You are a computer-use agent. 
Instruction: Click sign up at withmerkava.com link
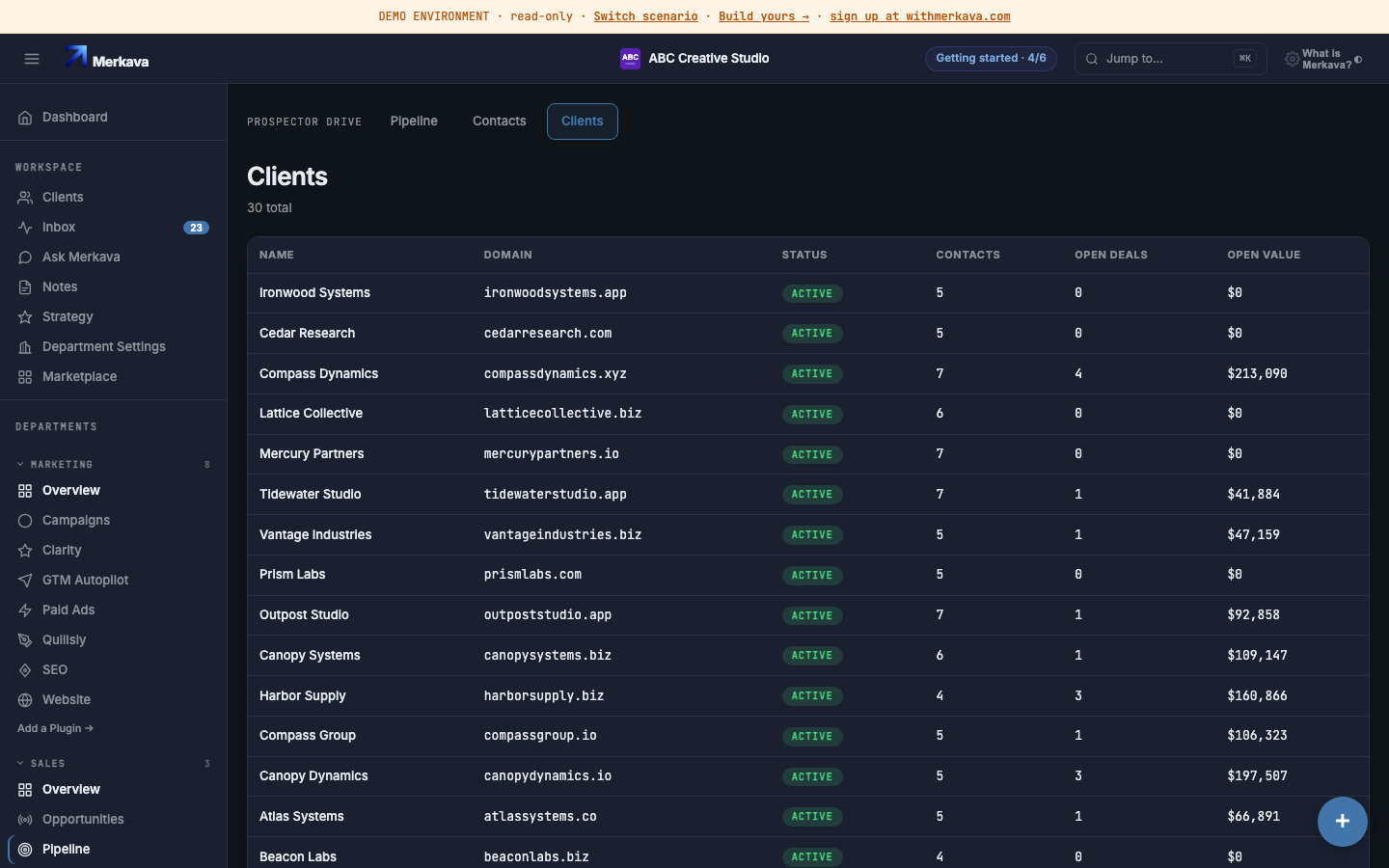[920, 16]
